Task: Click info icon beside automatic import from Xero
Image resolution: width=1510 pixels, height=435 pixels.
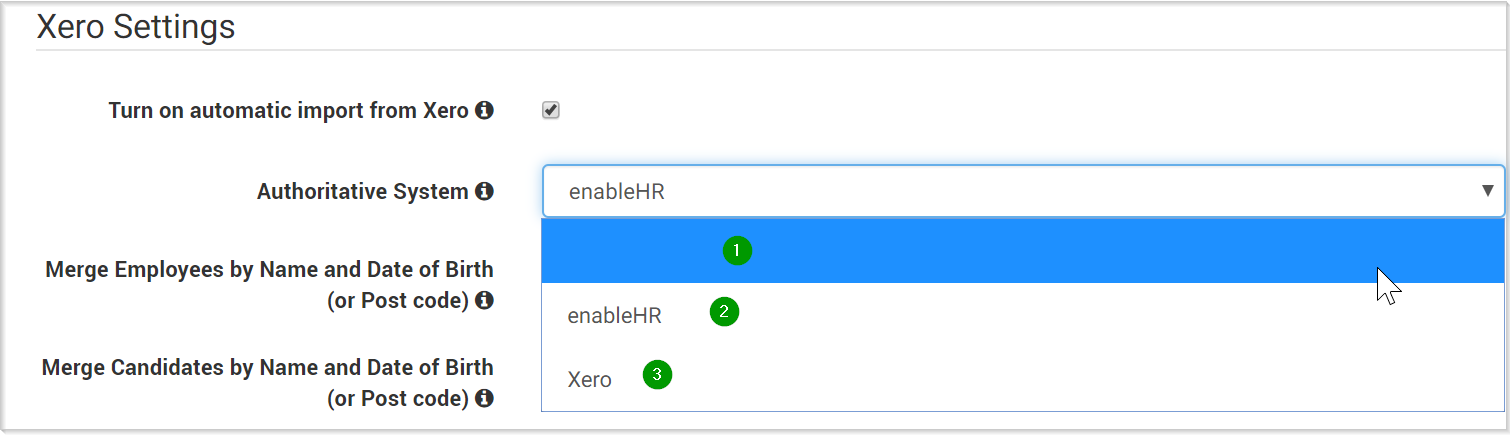Action: pos(485,110)
